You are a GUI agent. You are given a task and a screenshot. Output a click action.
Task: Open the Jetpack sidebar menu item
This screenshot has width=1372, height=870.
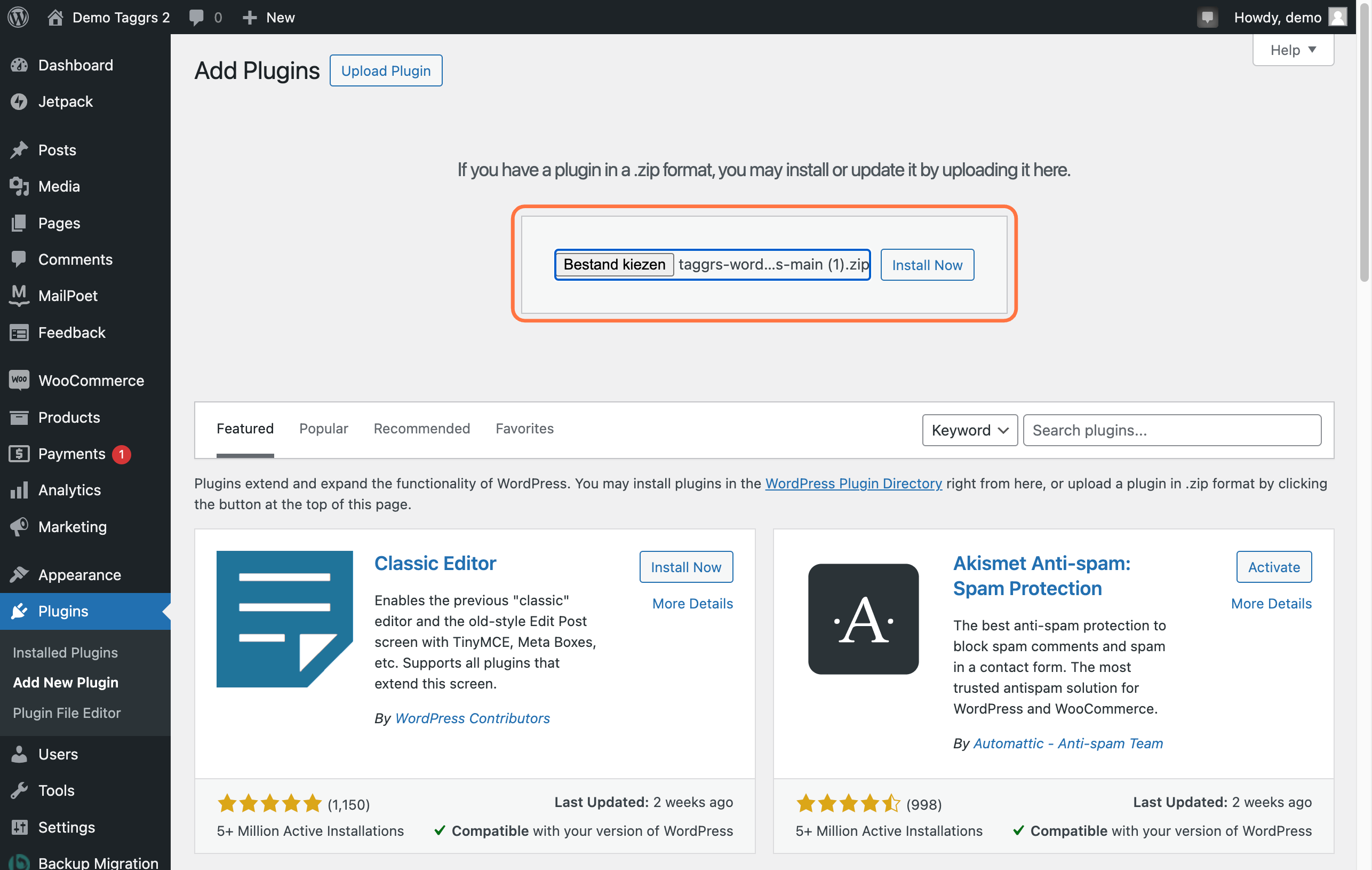click(x=65, y=101)
